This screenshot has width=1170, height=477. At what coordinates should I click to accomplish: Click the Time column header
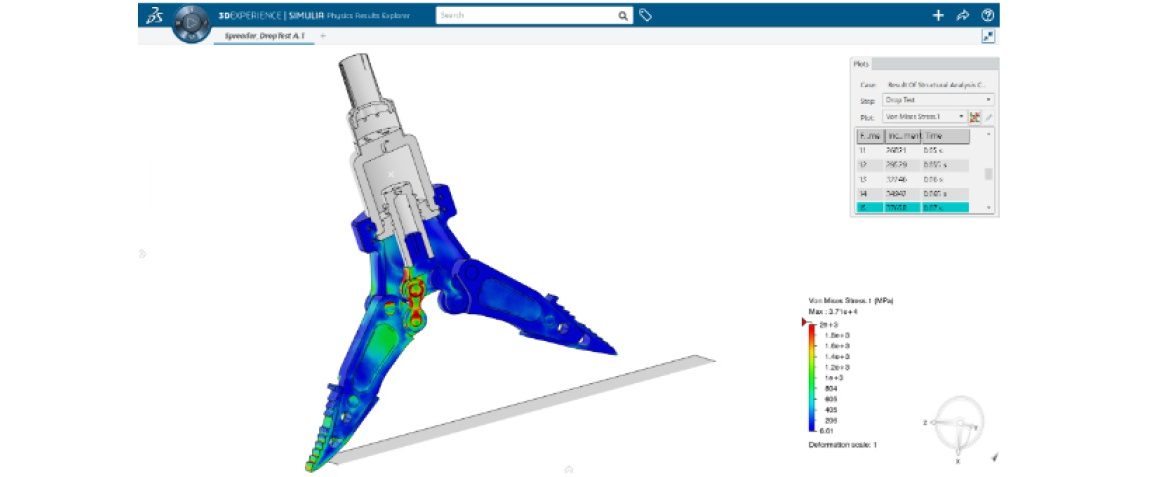tap(945, 135)
